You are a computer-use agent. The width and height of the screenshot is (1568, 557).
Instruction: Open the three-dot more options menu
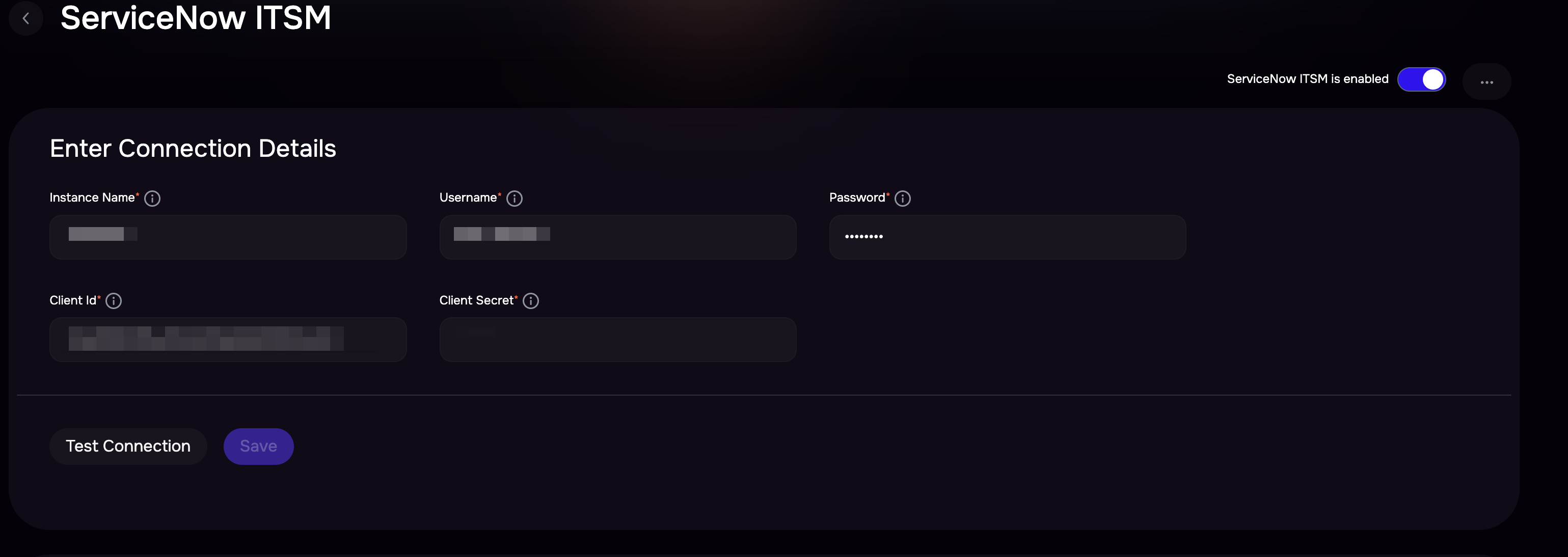point(1486,81)
